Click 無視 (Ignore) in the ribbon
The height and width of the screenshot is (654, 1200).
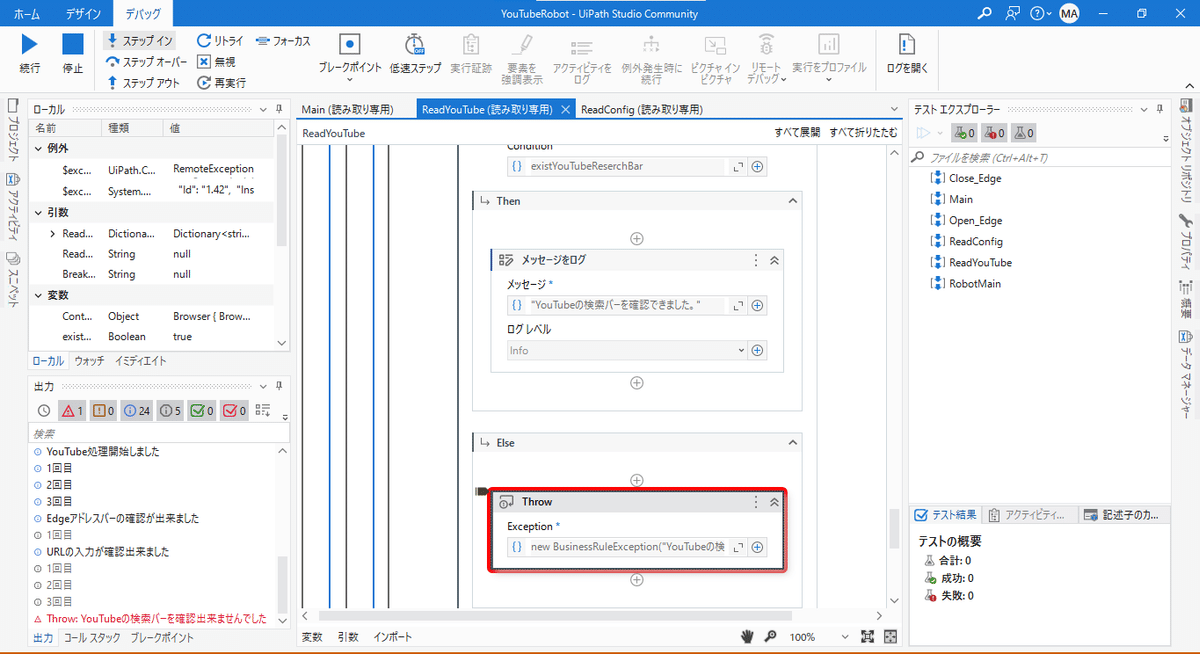[x=217, y=62]
